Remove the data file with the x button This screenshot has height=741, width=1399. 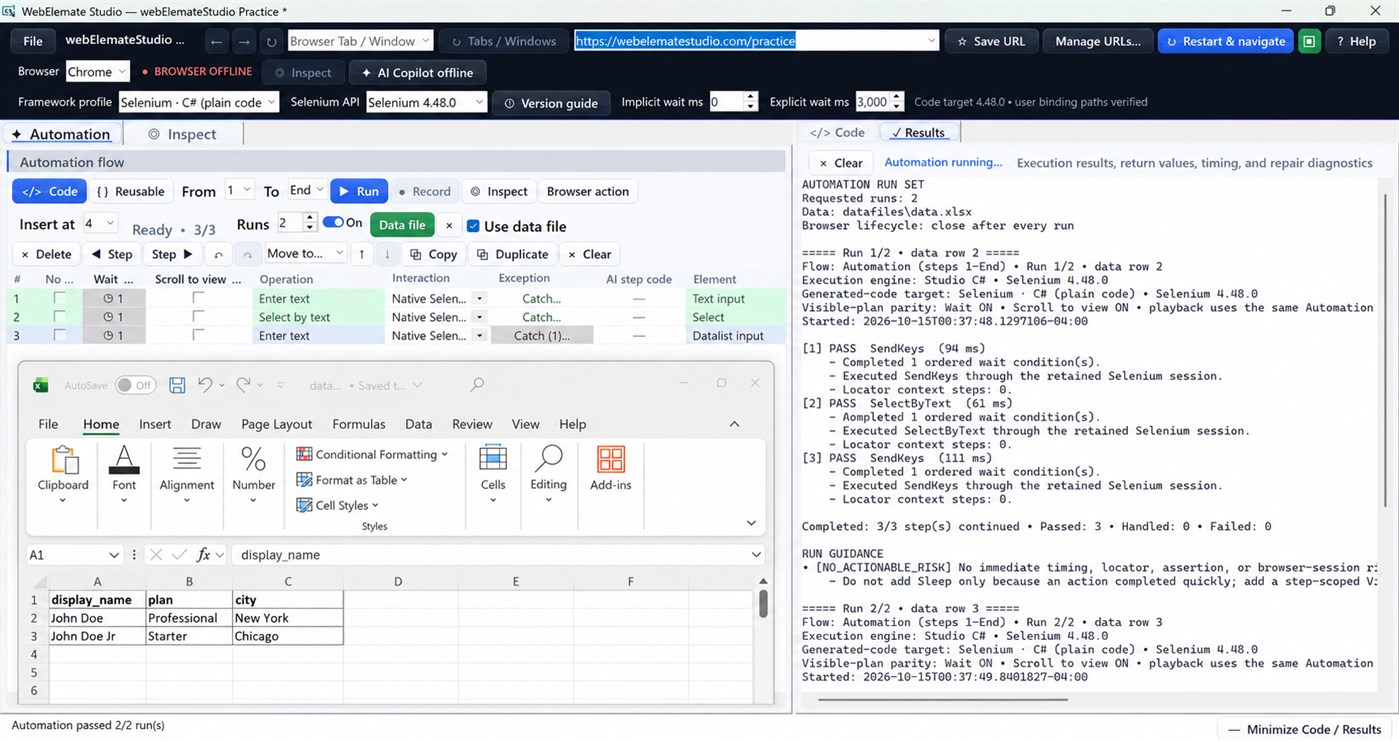[449, 225]
